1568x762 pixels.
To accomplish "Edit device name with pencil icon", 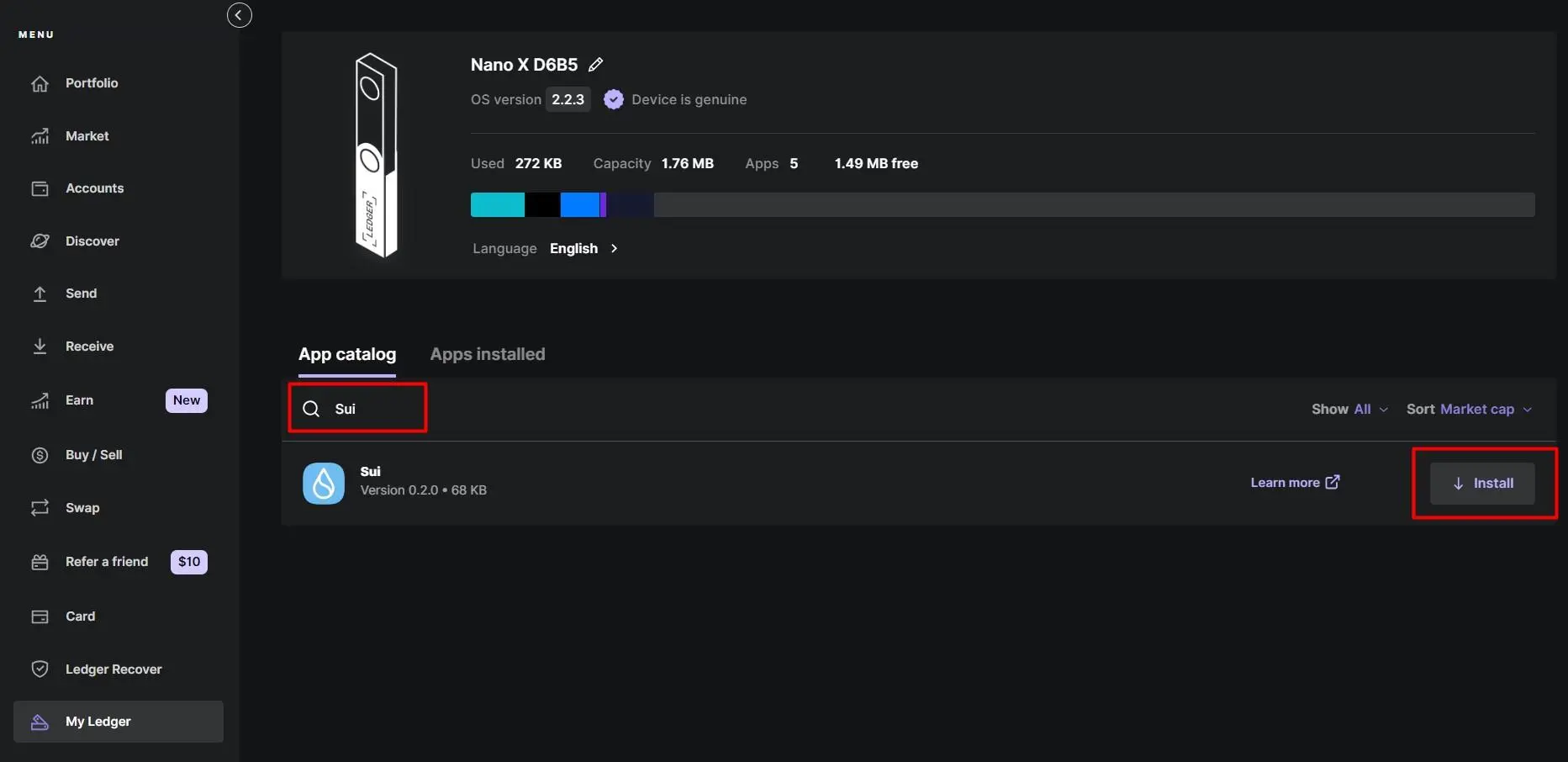I will (595, 65).
